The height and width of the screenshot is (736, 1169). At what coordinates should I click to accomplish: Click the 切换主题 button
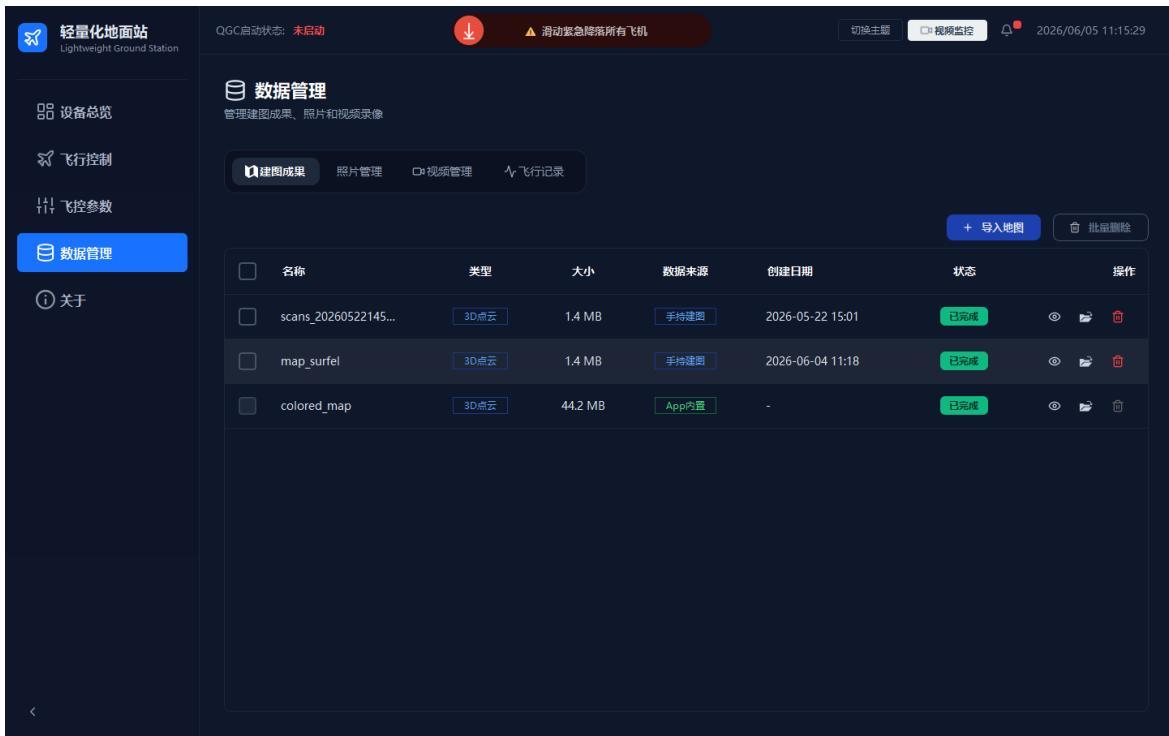pyautogui.click(x=871, y=31)
